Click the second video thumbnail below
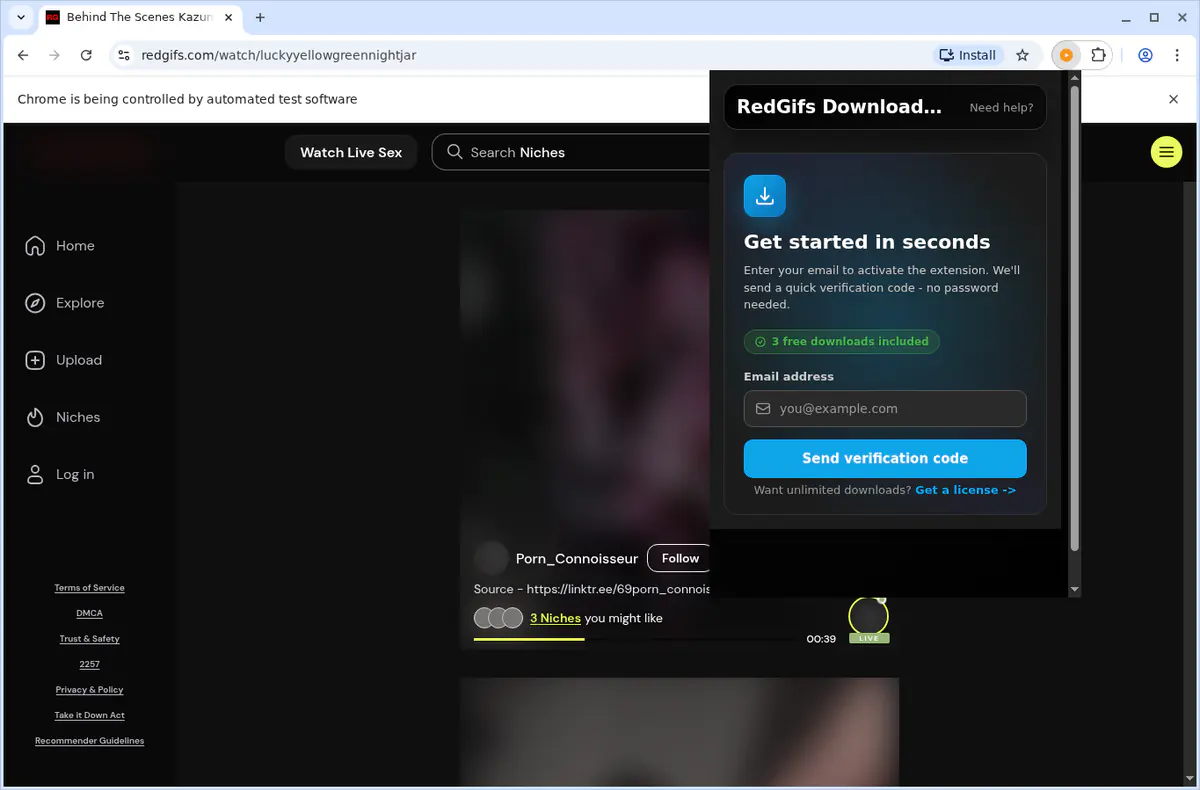 click(679, 732)
